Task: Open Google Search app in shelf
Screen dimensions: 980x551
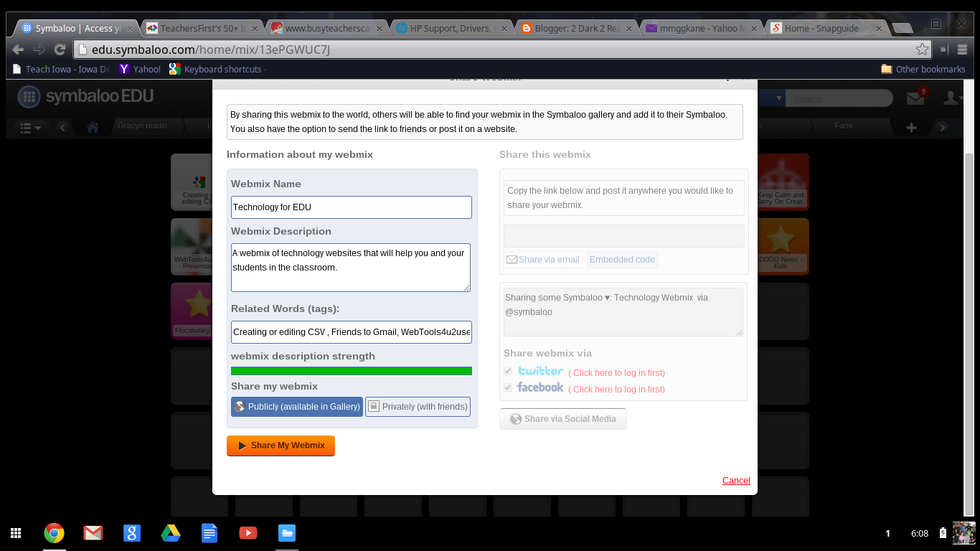Action: pos(132,533)
